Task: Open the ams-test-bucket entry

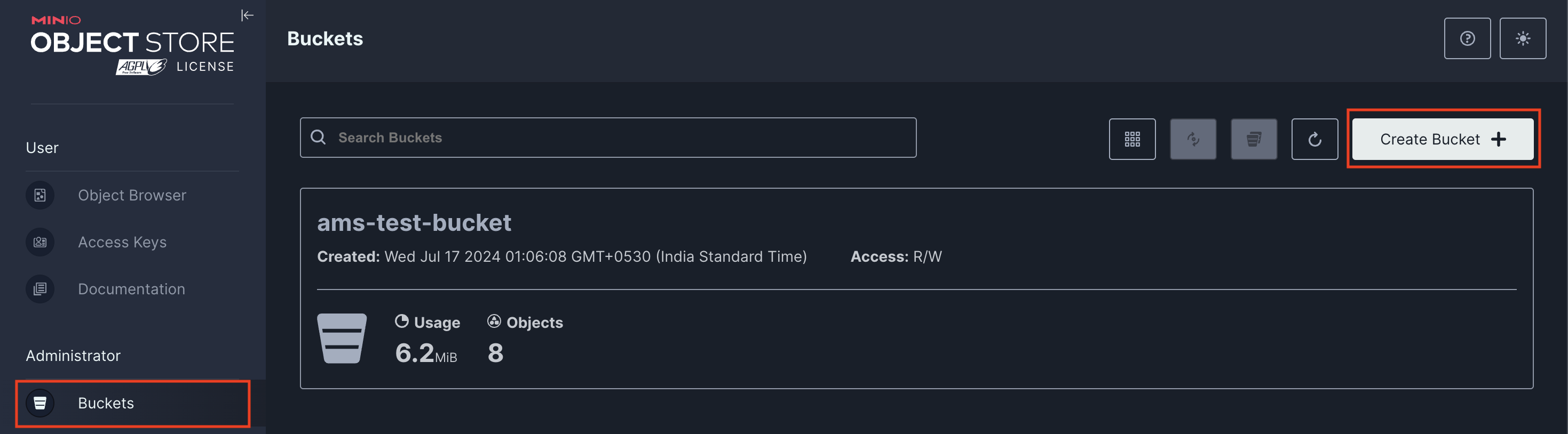Action: click(x=414, y=222)
